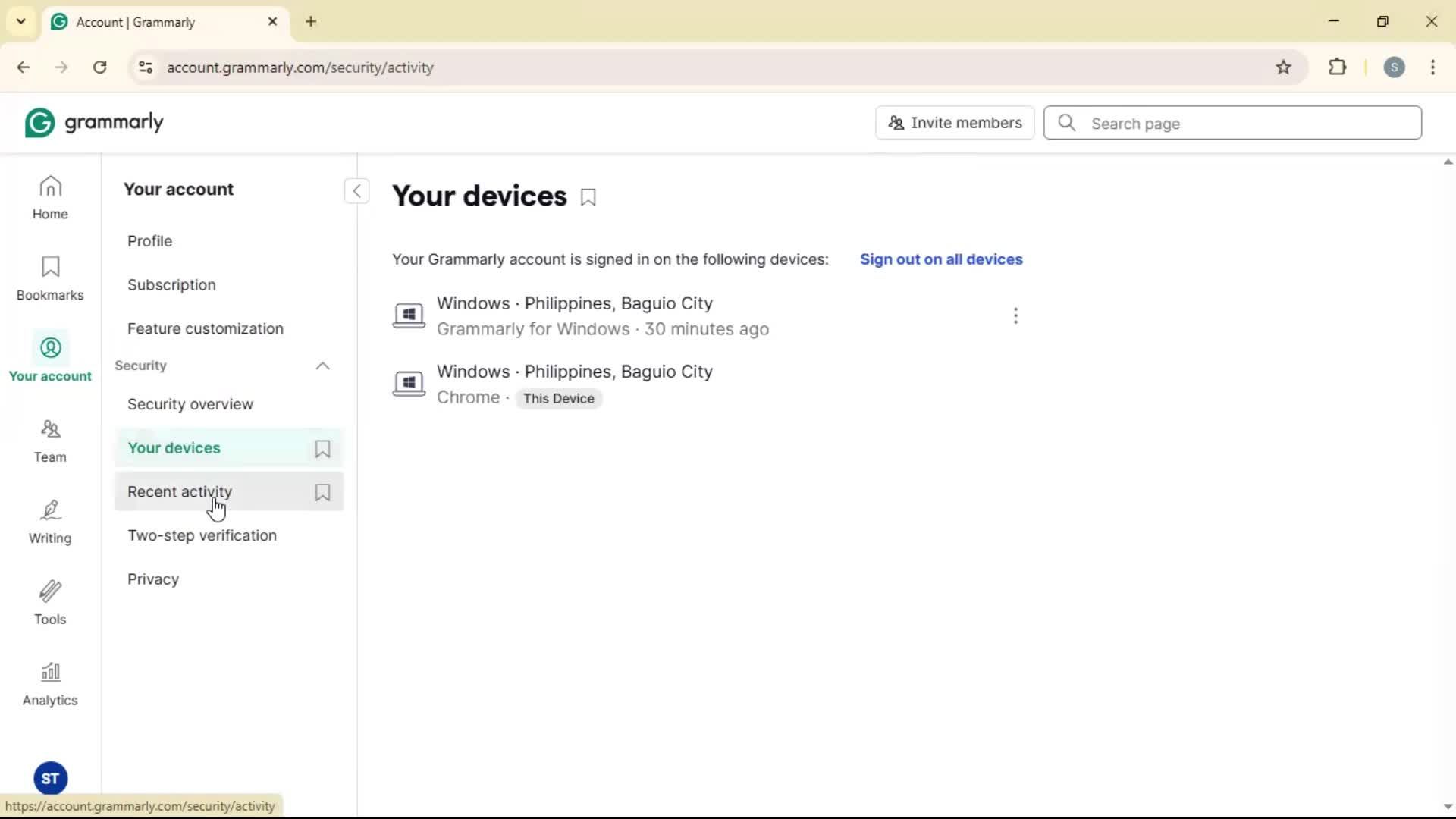Open Tools paperclip icon
Screen dimensions: 1456x819
(x=50, y=603)
